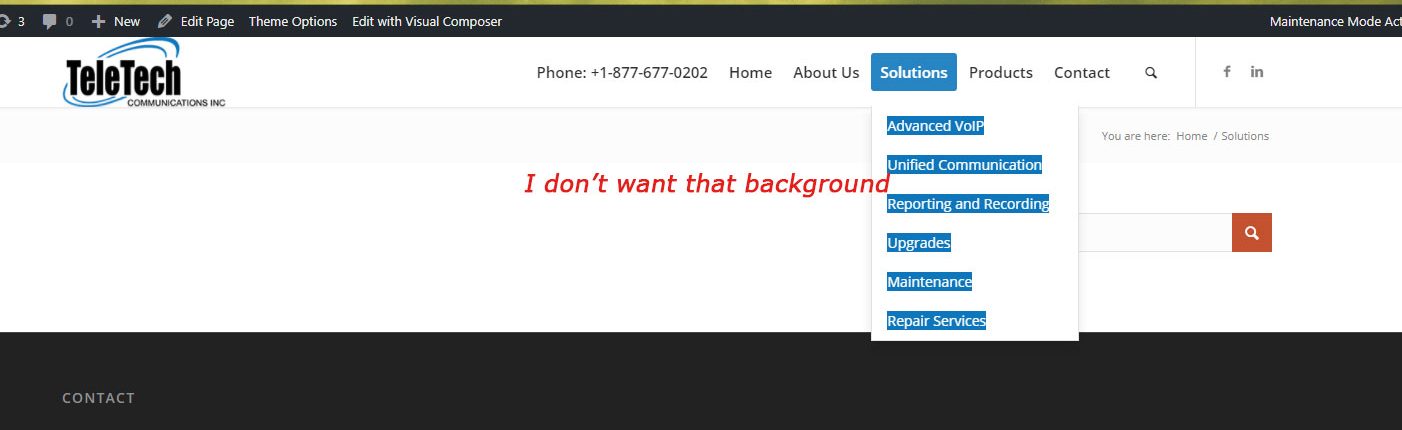The height and width of the screenshot is (430, 1402).
Task: Go to the Home navigation item
Action: click(750, 72)
